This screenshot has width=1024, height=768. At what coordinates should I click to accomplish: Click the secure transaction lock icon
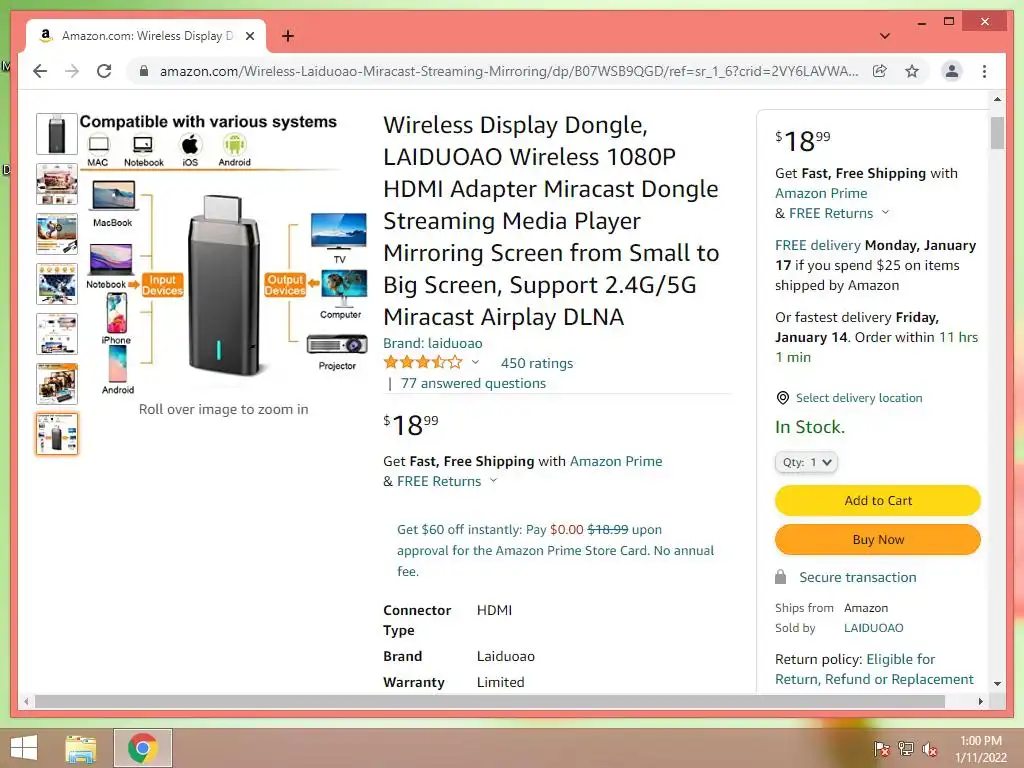pos(780,577)
